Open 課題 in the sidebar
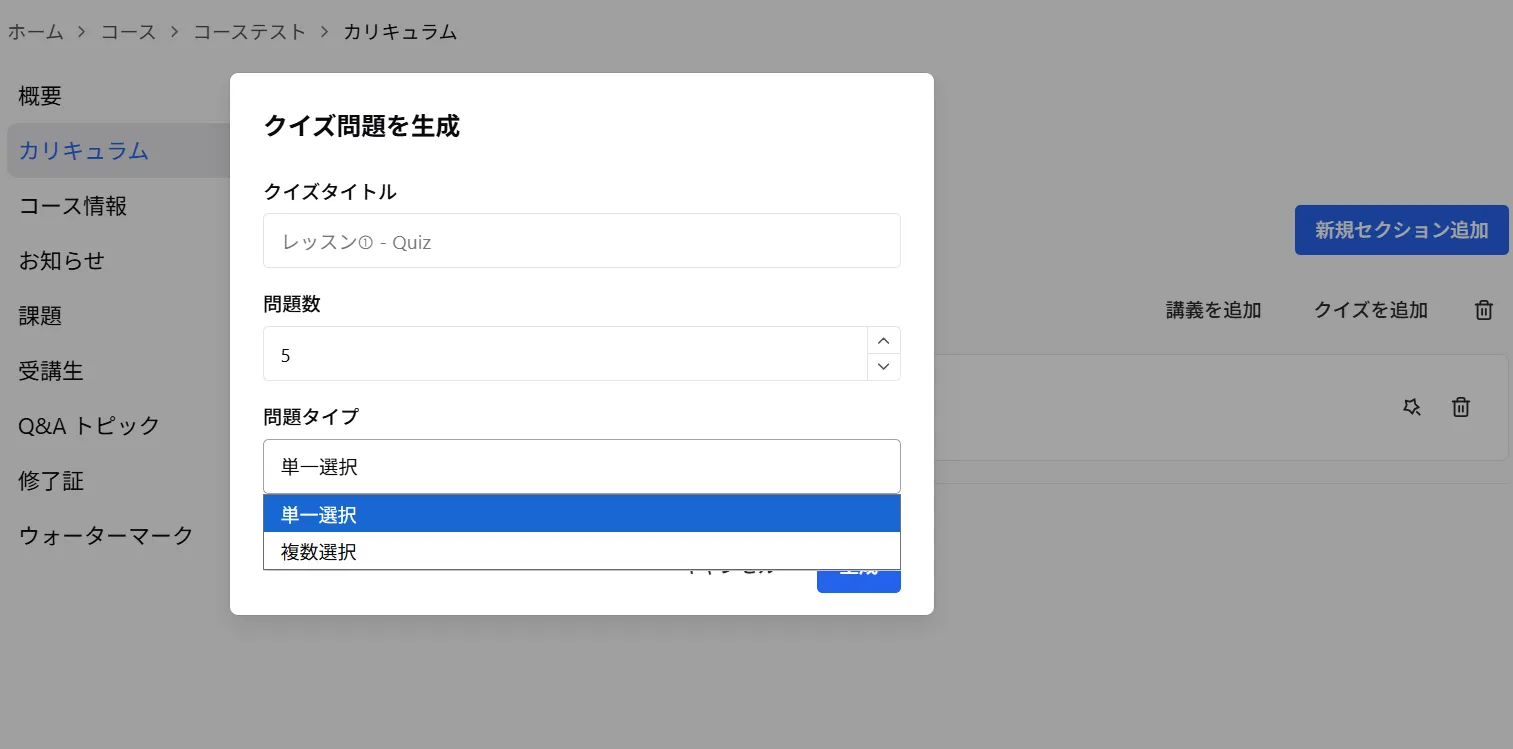 (40, 316)
